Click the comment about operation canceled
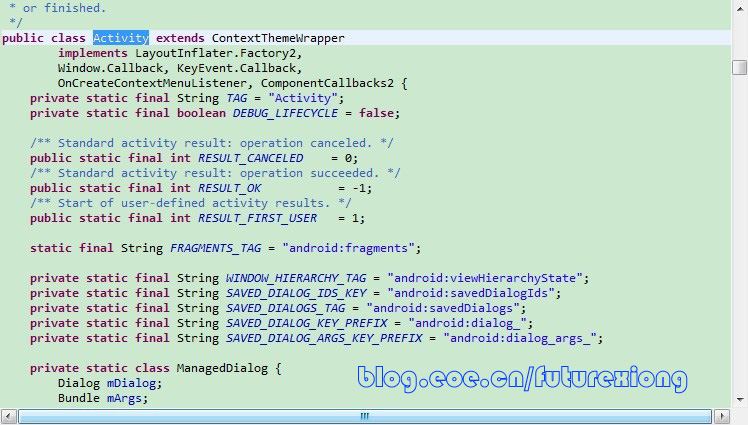This screenshot has width=748, height=425. click(x=212, y=143)
